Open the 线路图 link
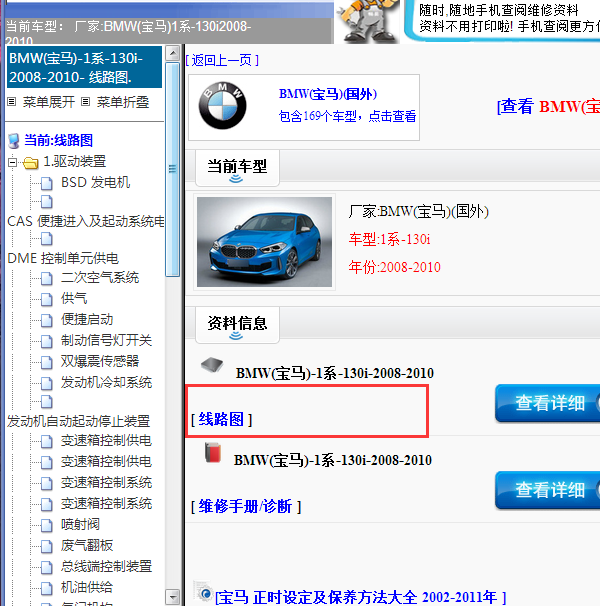 point(221,419)
